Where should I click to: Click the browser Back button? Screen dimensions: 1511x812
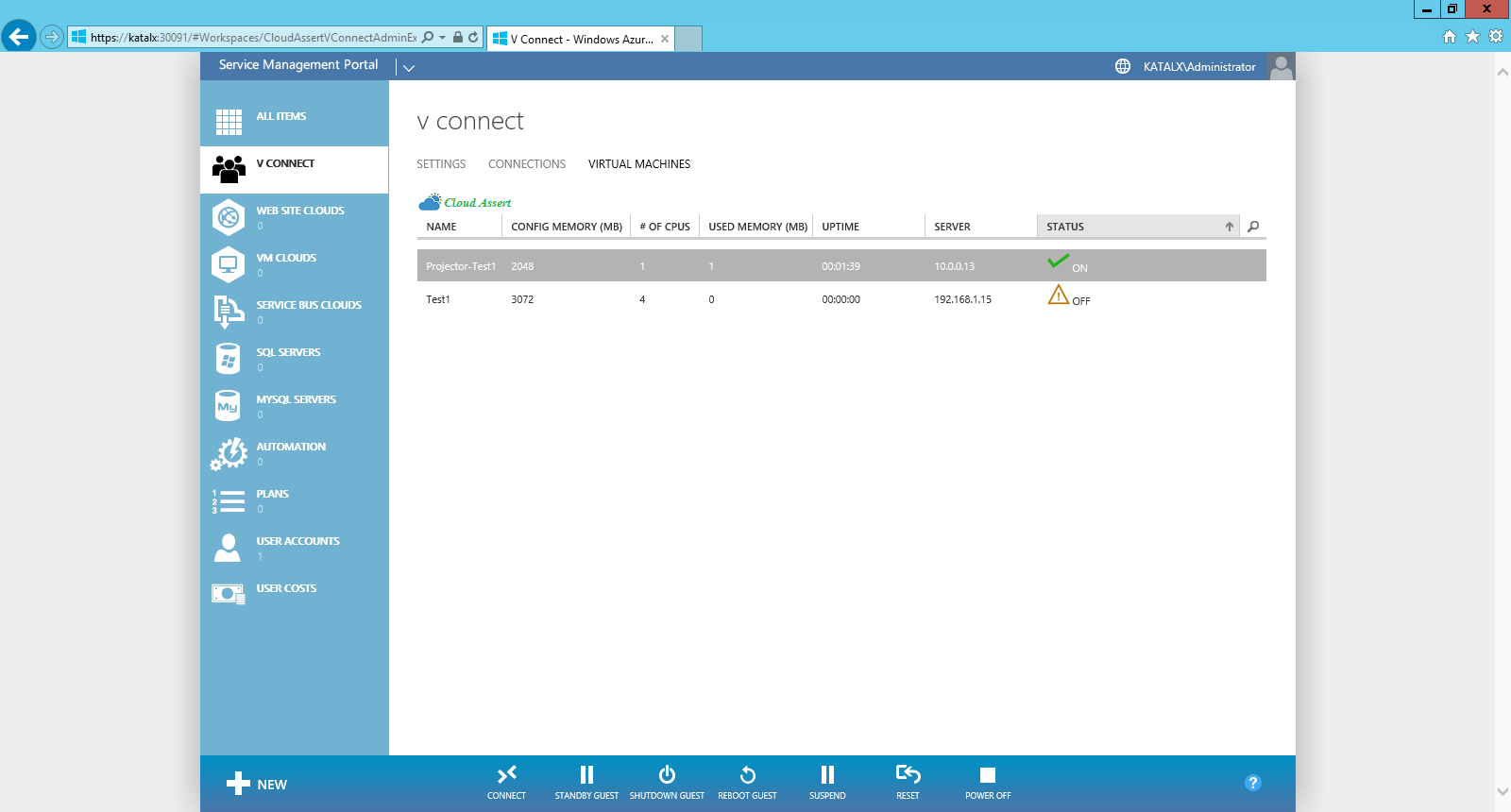pos(19,37)
